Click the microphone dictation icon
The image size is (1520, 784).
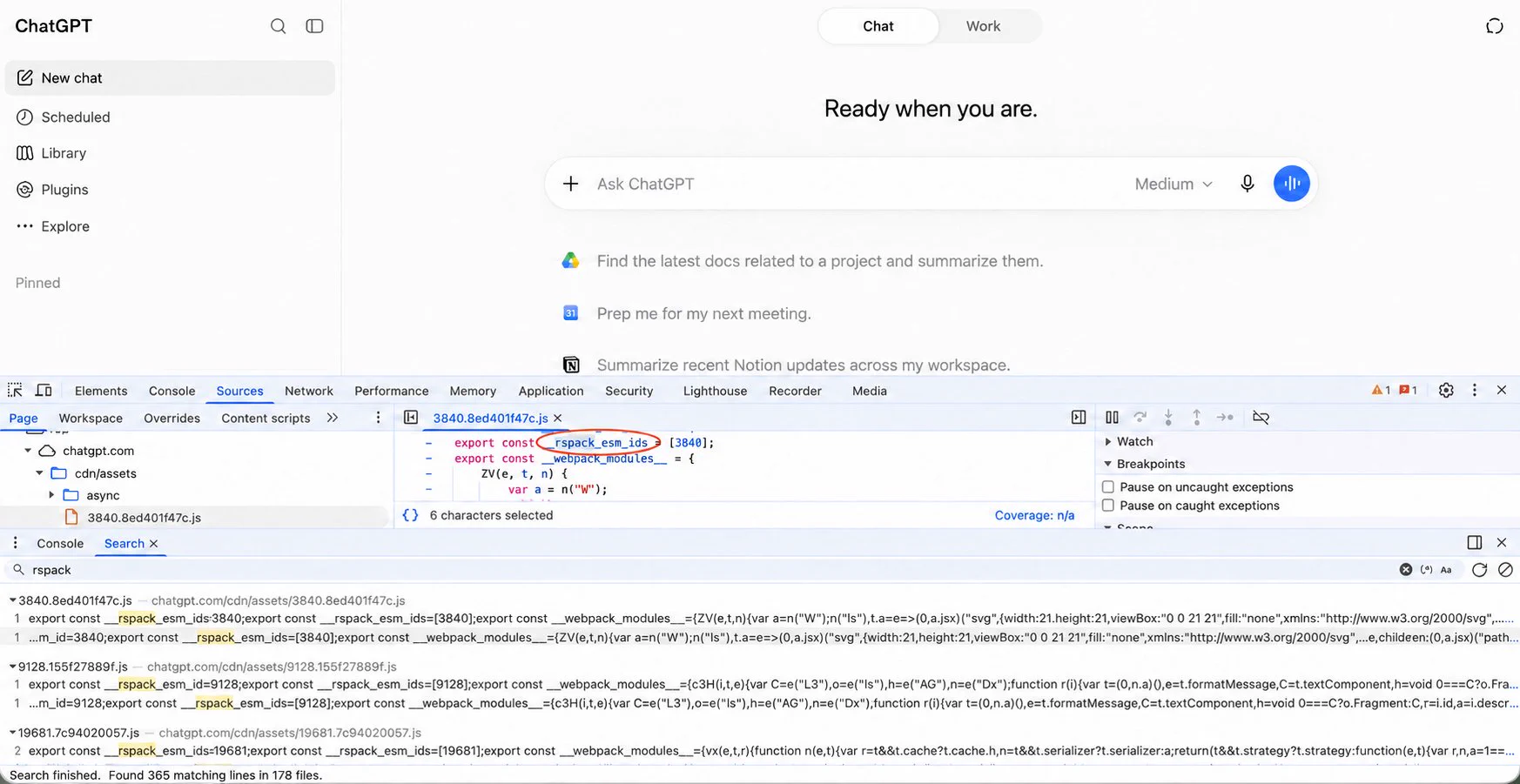point(1248,184)
